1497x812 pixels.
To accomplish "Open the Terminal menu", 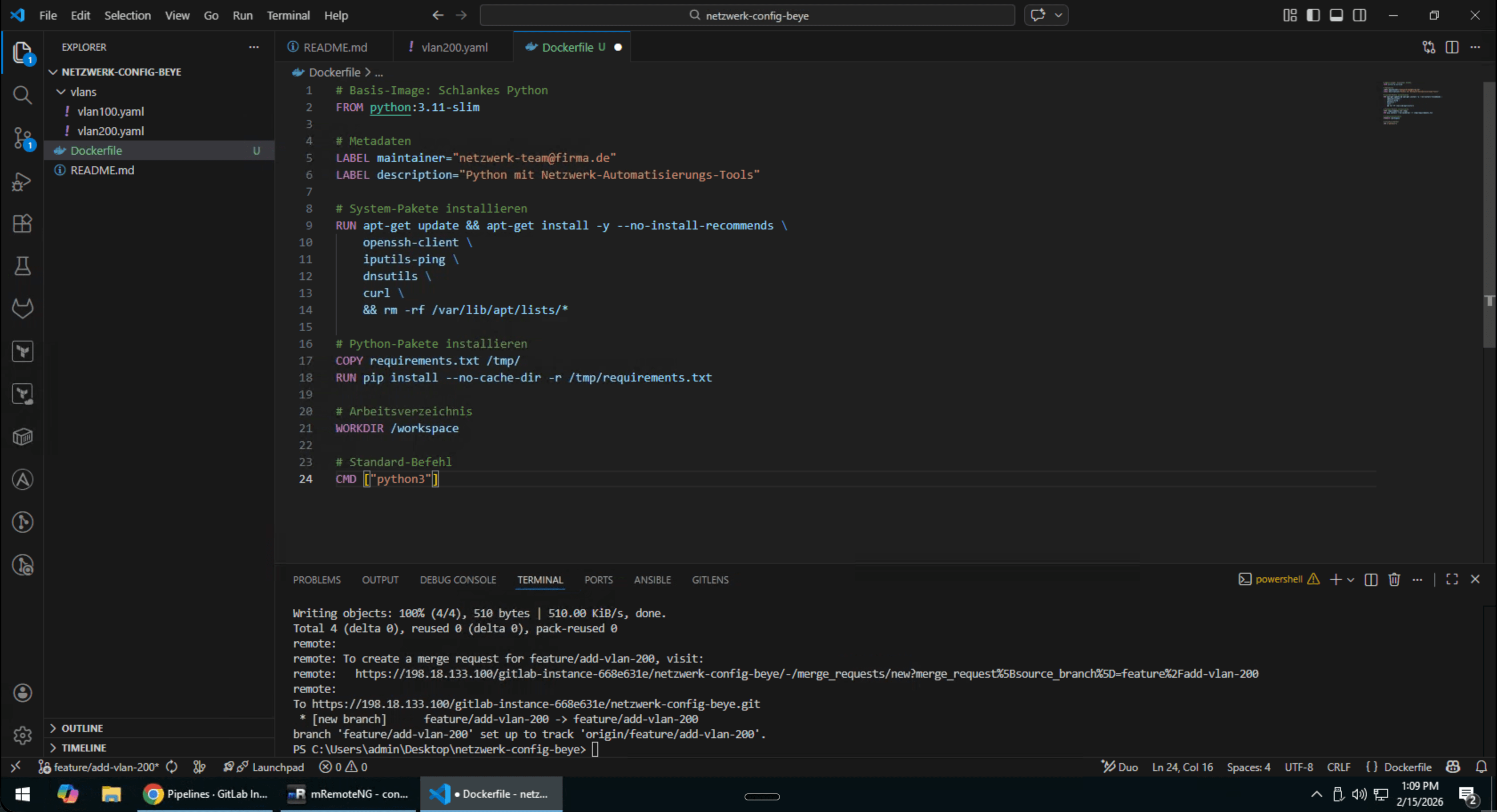I will click(x=288, y=15).
